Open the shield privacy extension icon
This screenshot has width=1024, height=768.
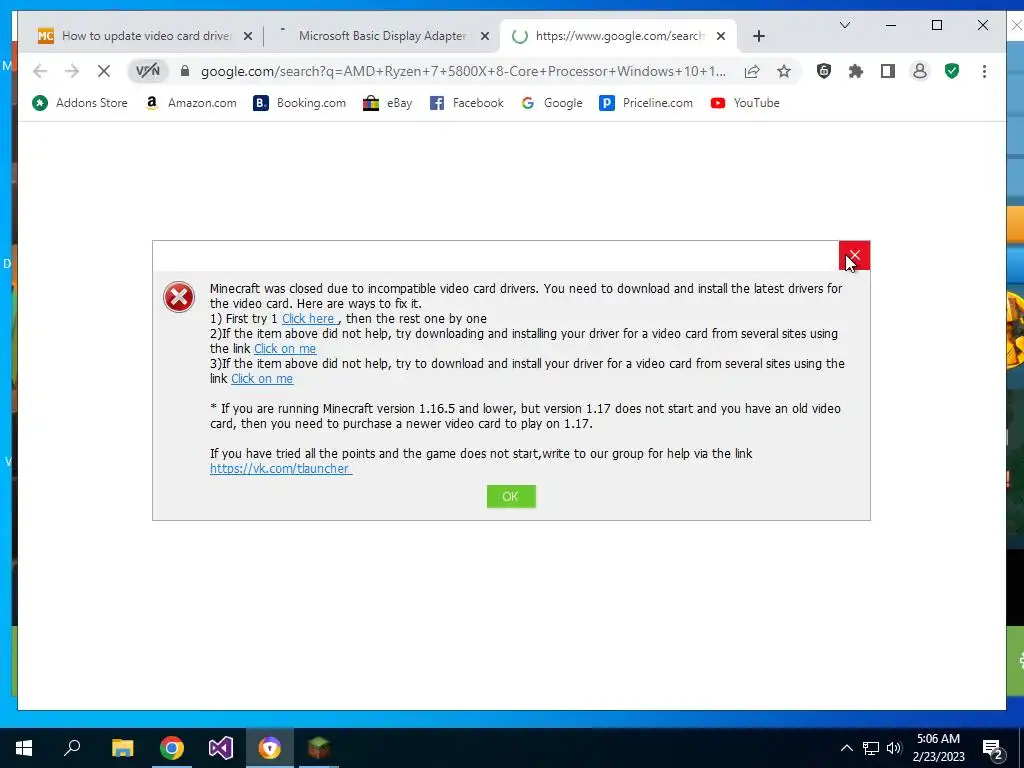[x=824, y=71]
